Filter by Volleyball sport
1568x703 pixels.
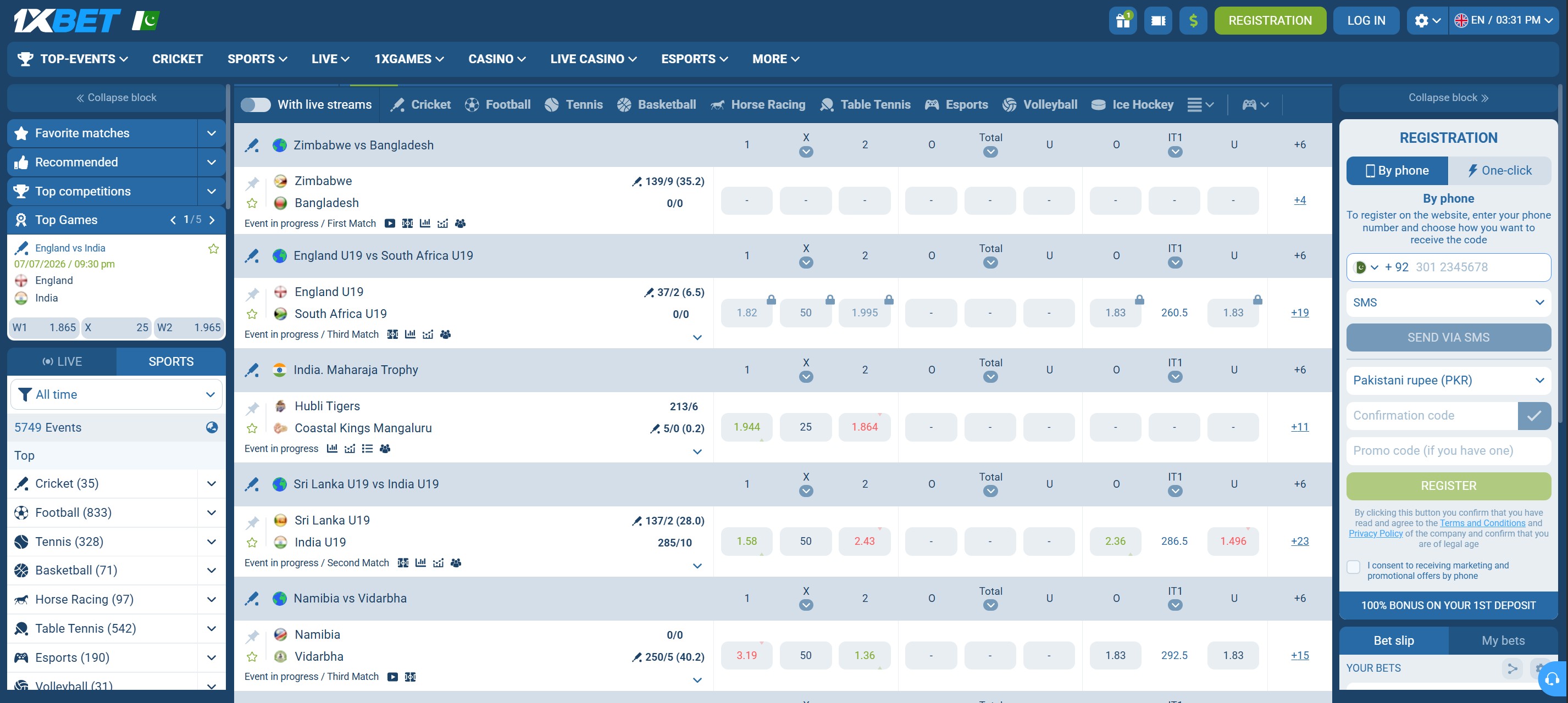[x=1040, y=104]
